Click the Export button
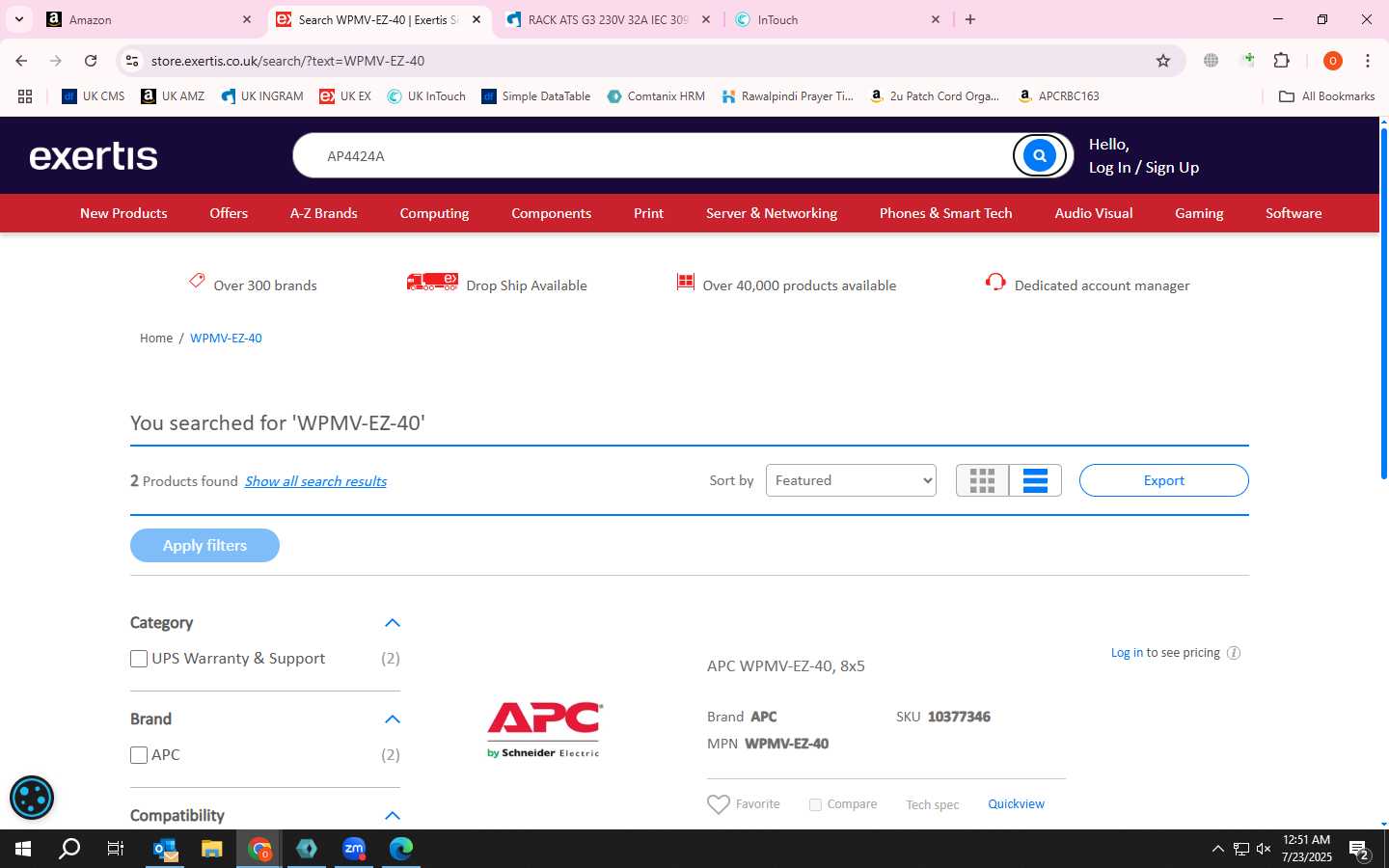Image resolution: width=1389 pixels, height=868 pixels. [x=1163, y=480]
